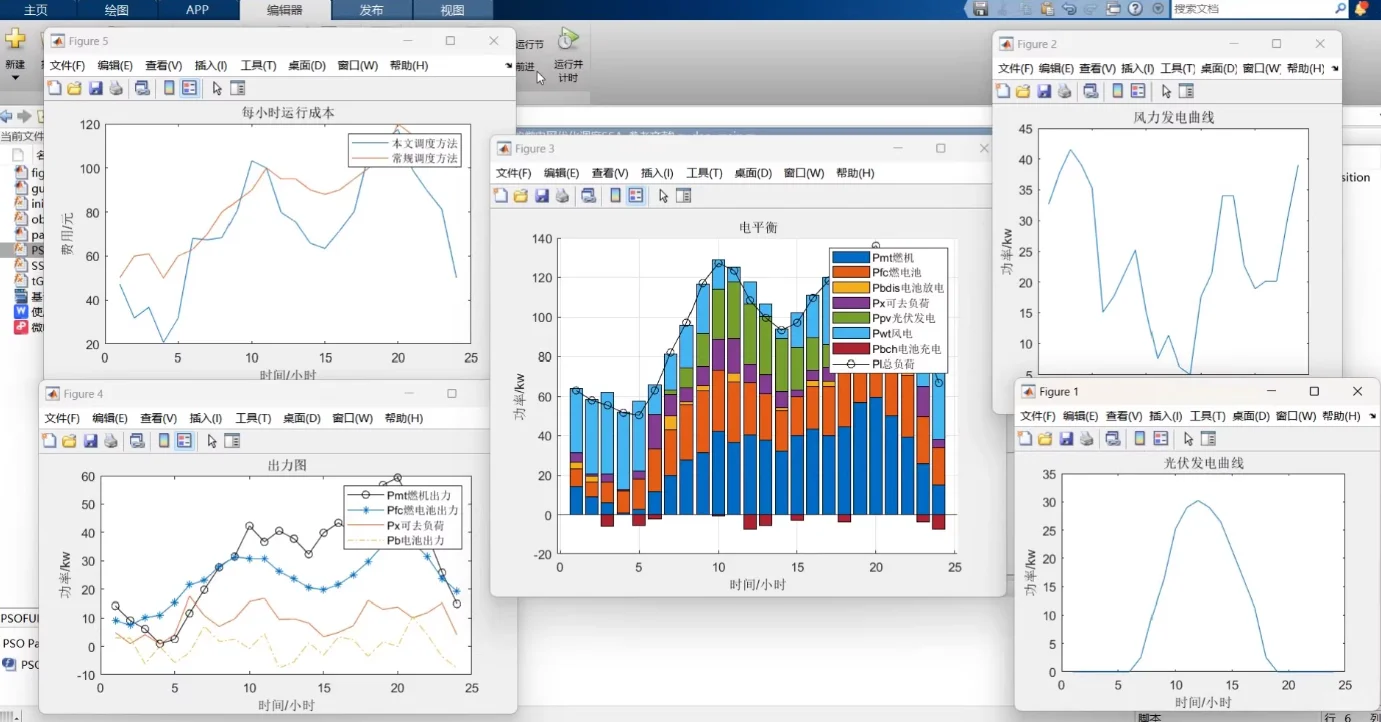Switch to the 绘图 ribbon tab

117,10
